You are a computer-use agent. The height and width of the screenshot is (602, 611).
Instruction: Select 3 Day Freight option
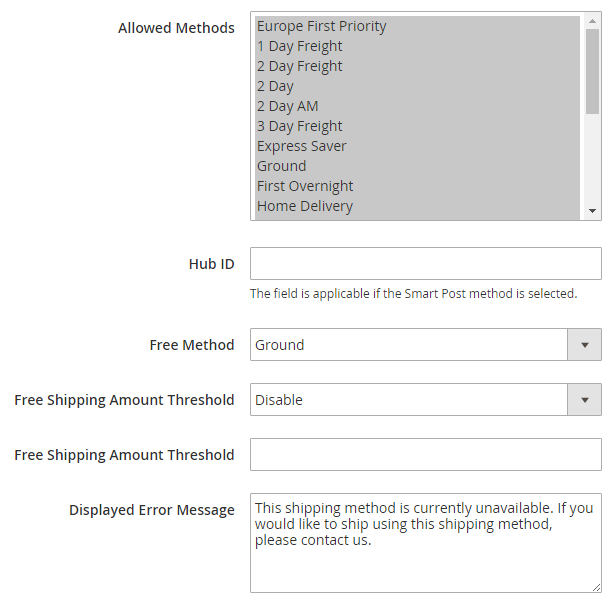[299, 126]
